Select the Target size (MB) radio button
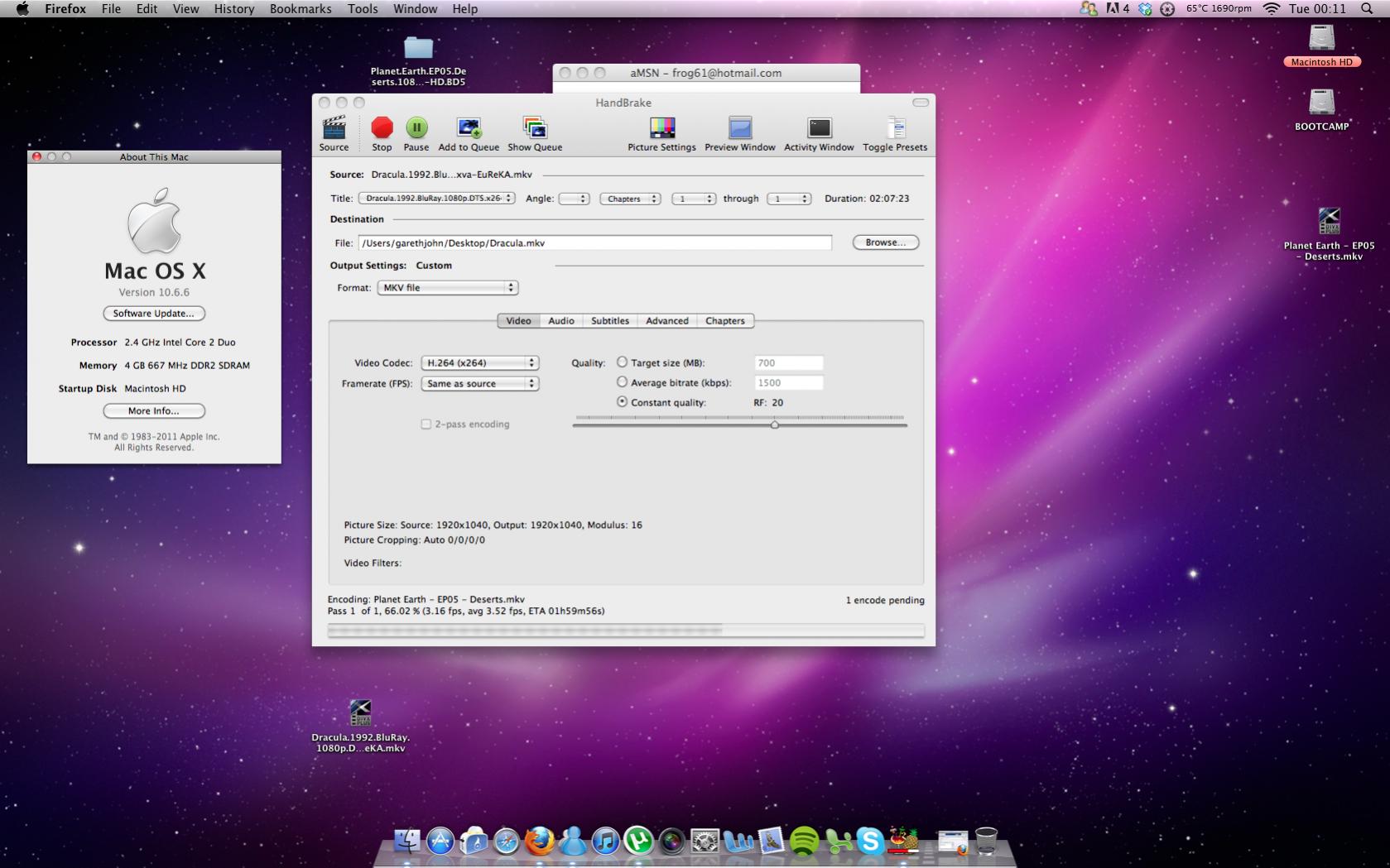The height and width of the screenshot is (868, 1390). [x=622, y=362]
